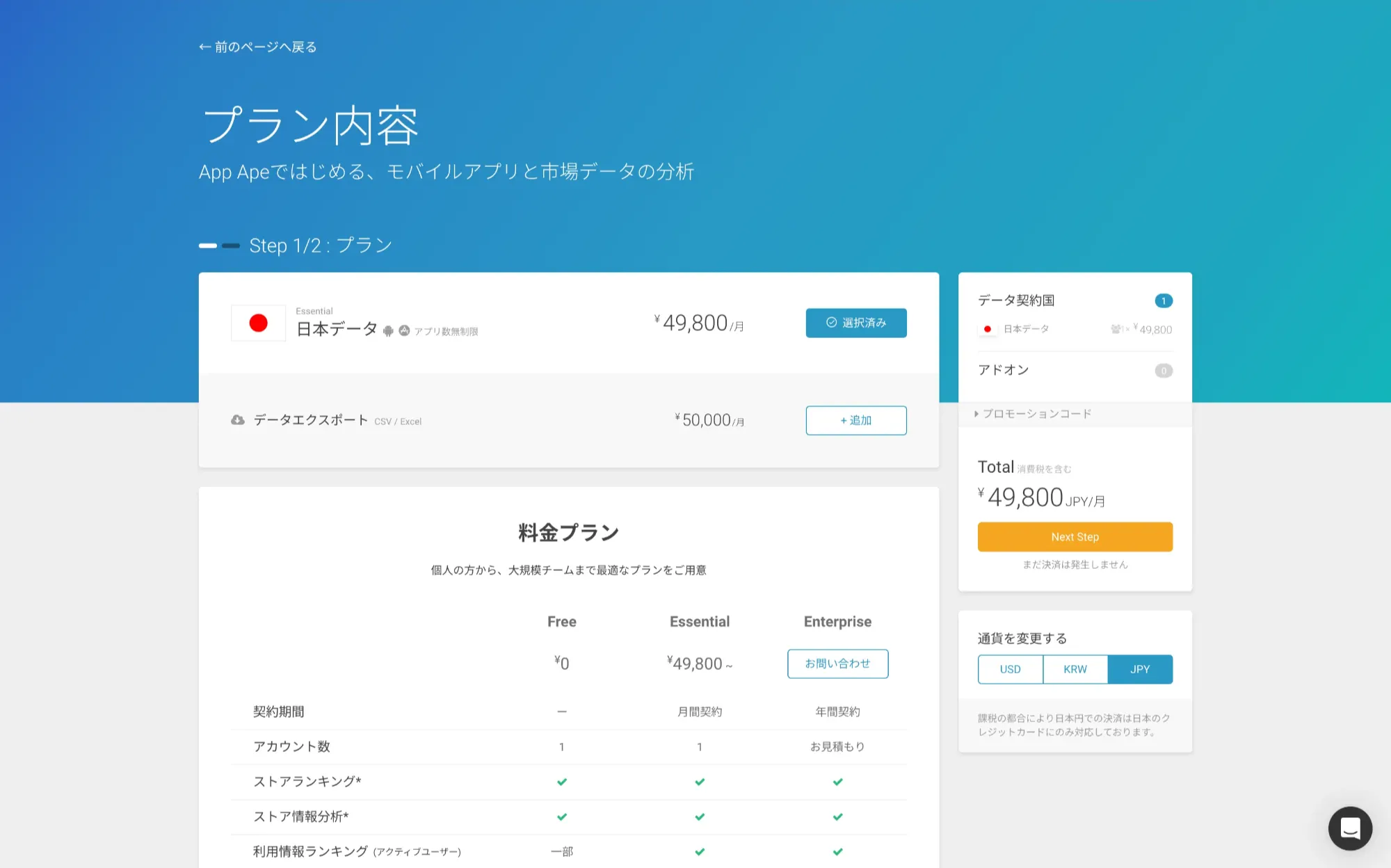This screenshot has width=1391, height=868.
Task: Click the blue count badge for データ契約国
Action: coord(1164,300)
